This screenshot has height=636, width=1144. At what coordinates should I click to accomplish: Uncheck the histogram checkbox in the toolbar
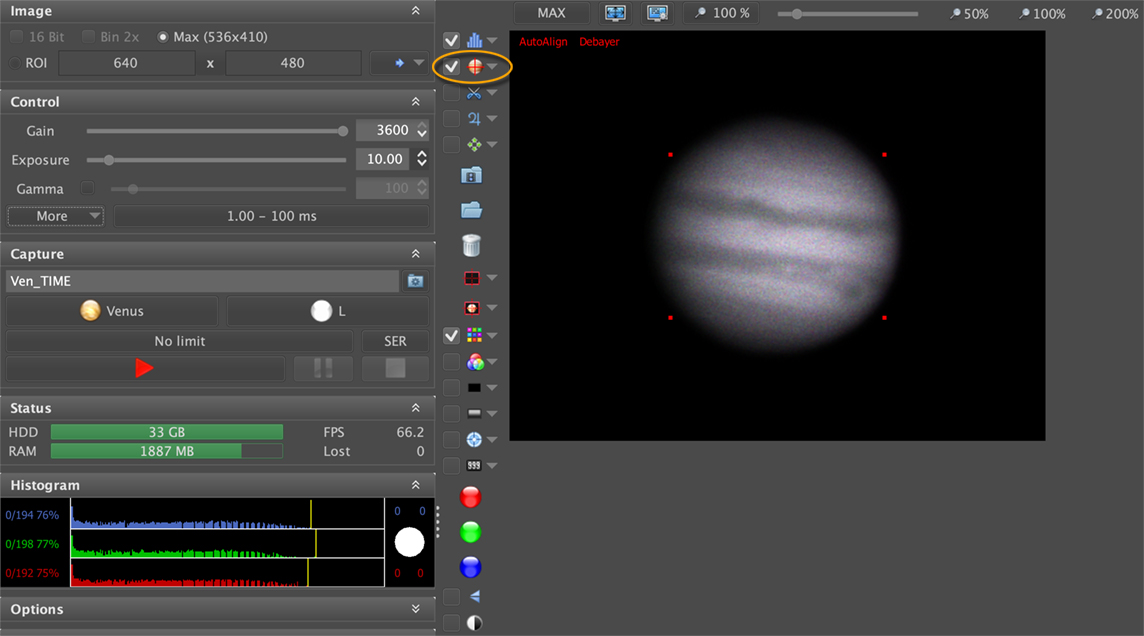[x=452, y=40]
